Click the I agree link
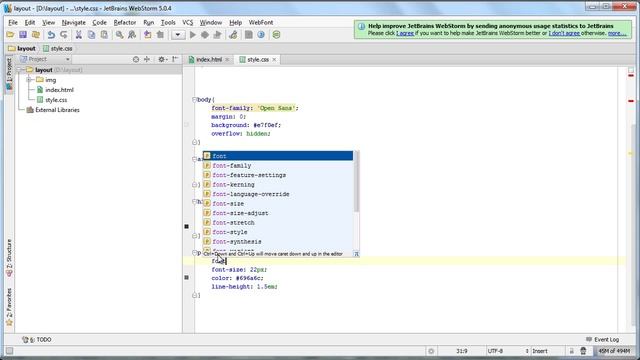 click(405, 33)
